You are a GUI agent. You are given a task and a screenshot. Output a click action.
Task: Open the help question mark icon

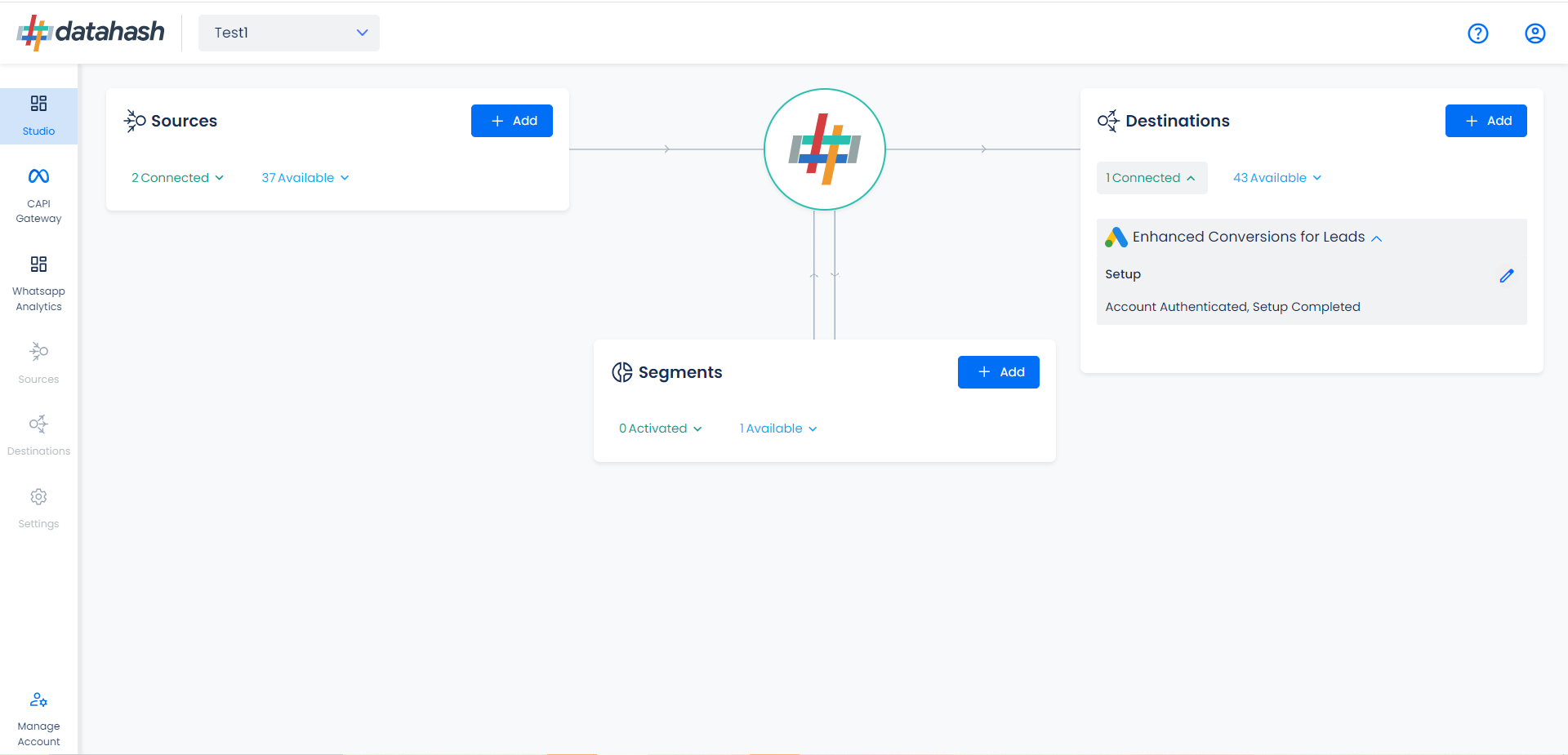point(1478,33)
